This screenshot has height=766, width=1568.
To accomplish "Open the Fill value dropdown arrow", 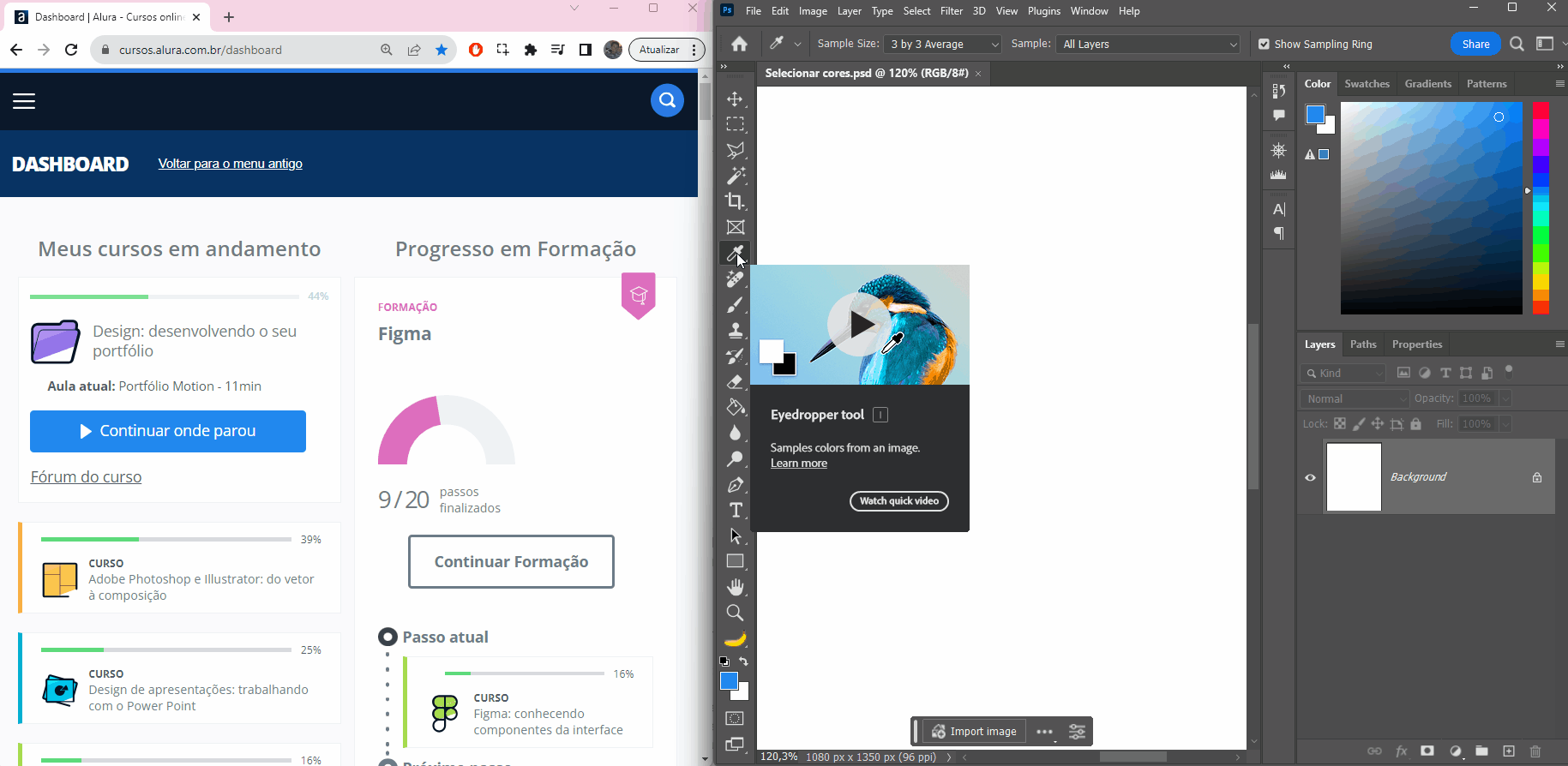I will click(x=1505, y=424).
